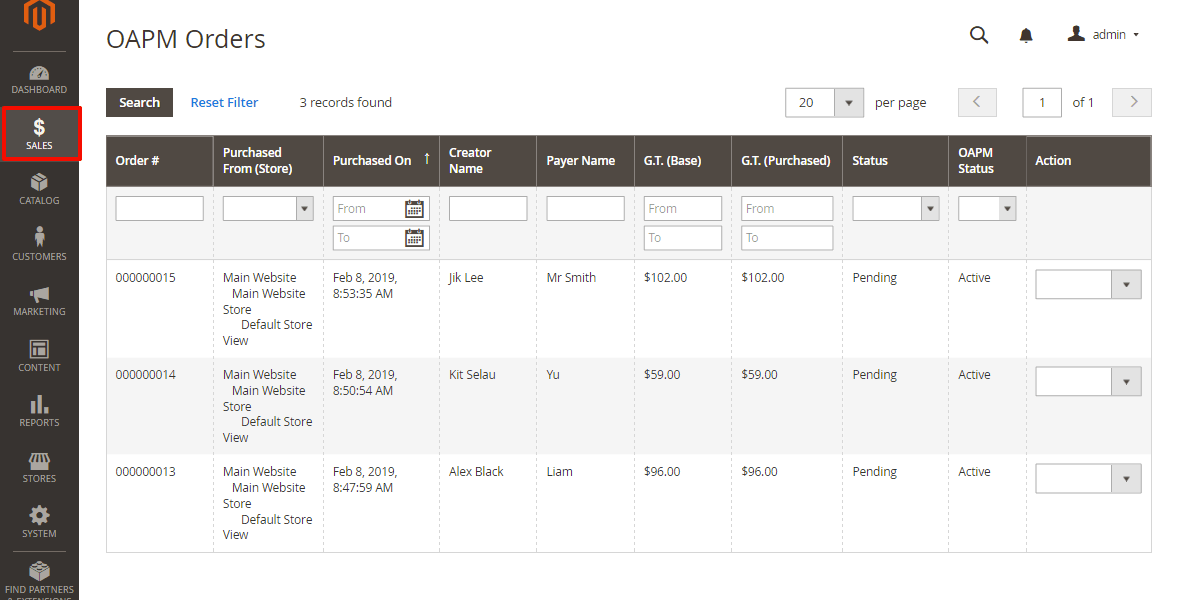Click the Reset Filter link
This screenshot has width=1179, height=600.
pyautogui.click(x=224, y=103)
